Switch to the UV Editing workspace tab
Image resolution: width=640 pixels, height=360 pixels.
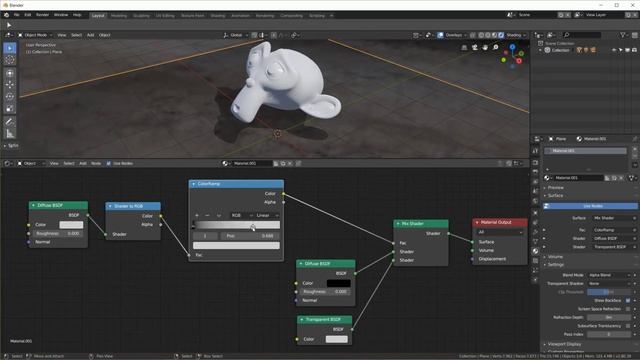tap(165, 16)
